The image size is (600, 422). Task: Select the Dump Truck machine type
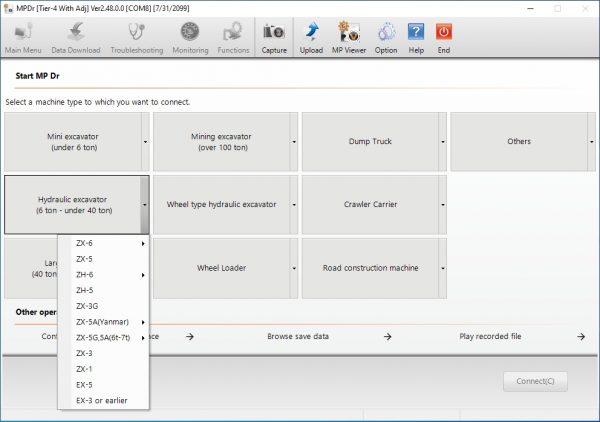(x=370, y=142)
